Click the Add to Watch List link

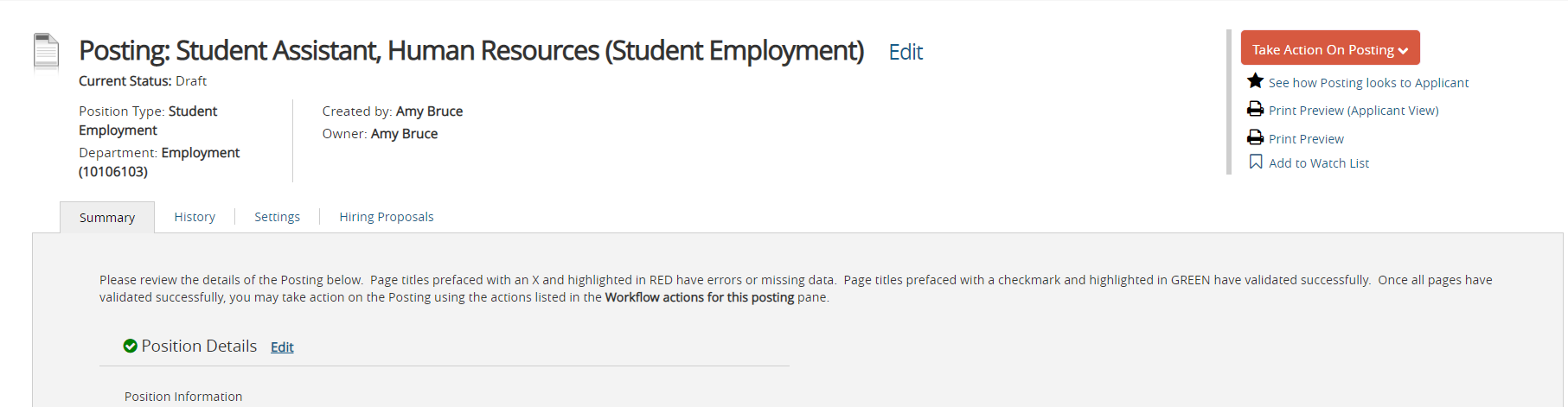tap(1319, 163)
